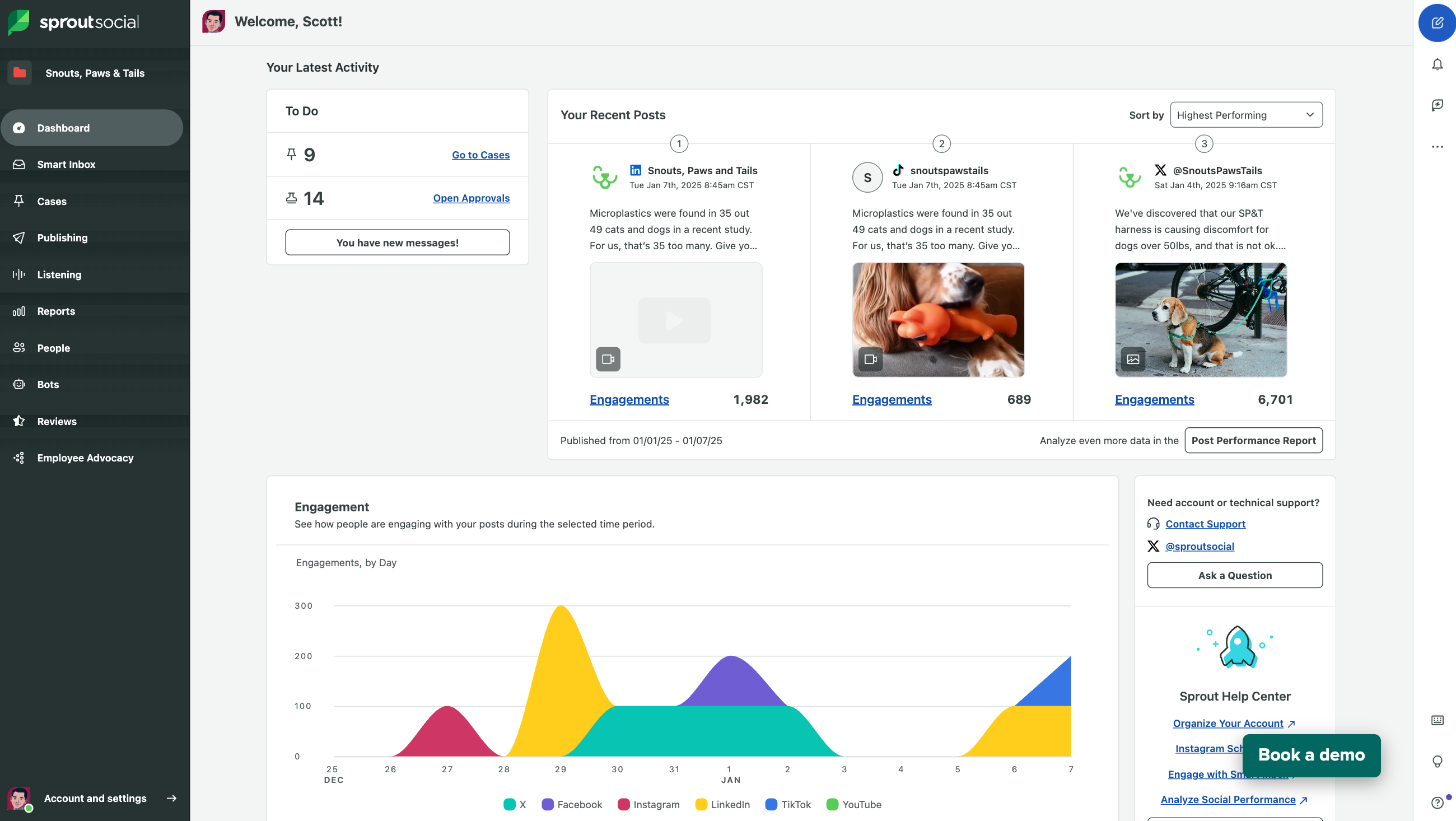The height and width of the screenshot is (821, 1456).
Task: Click Scott's avatar beside Welcome heading
Action: click(x=214, y=21)
